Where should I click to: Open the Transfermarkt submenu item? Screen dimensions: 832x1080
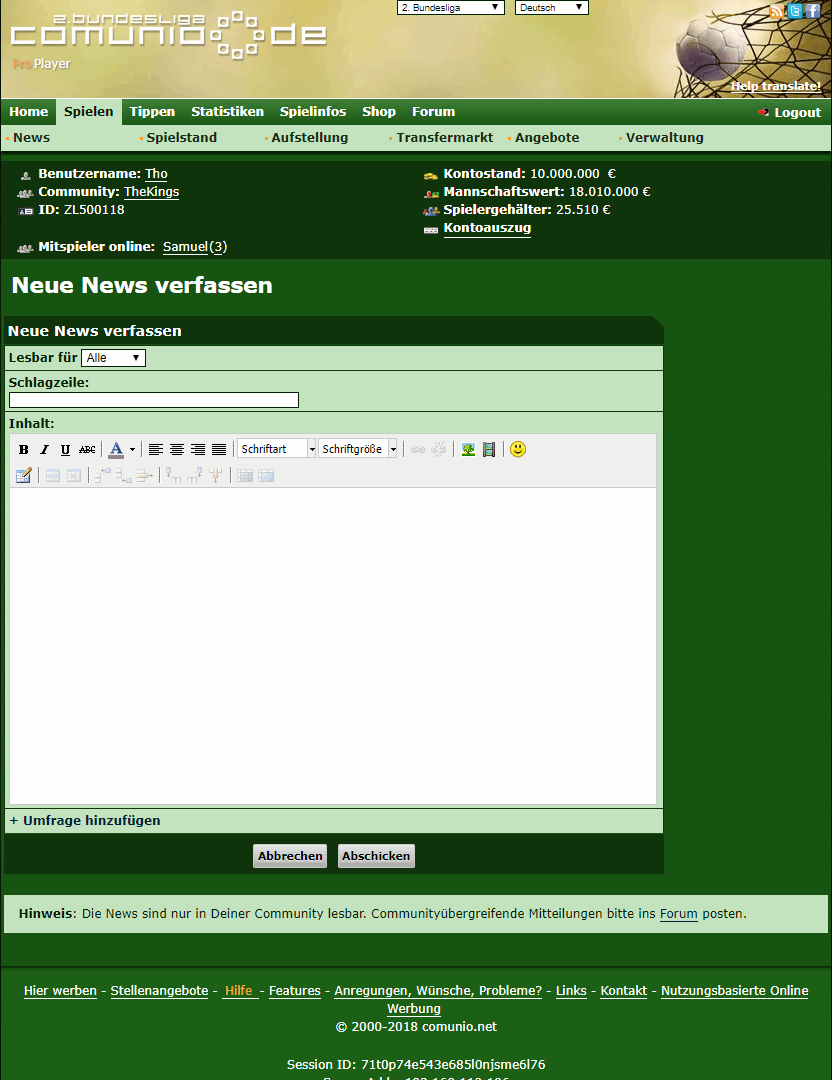click(444, 138)
